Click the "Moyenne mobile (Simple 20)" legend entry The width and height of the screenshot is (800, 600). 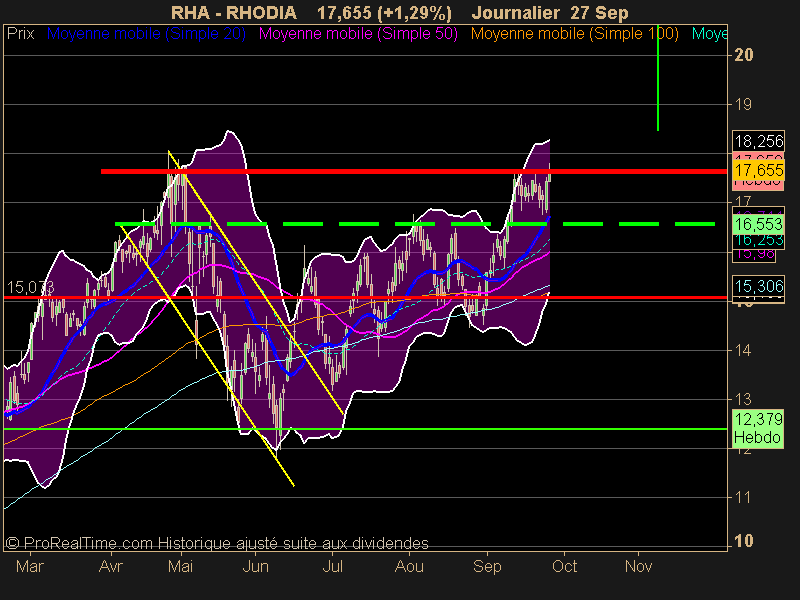click(146, 34)
